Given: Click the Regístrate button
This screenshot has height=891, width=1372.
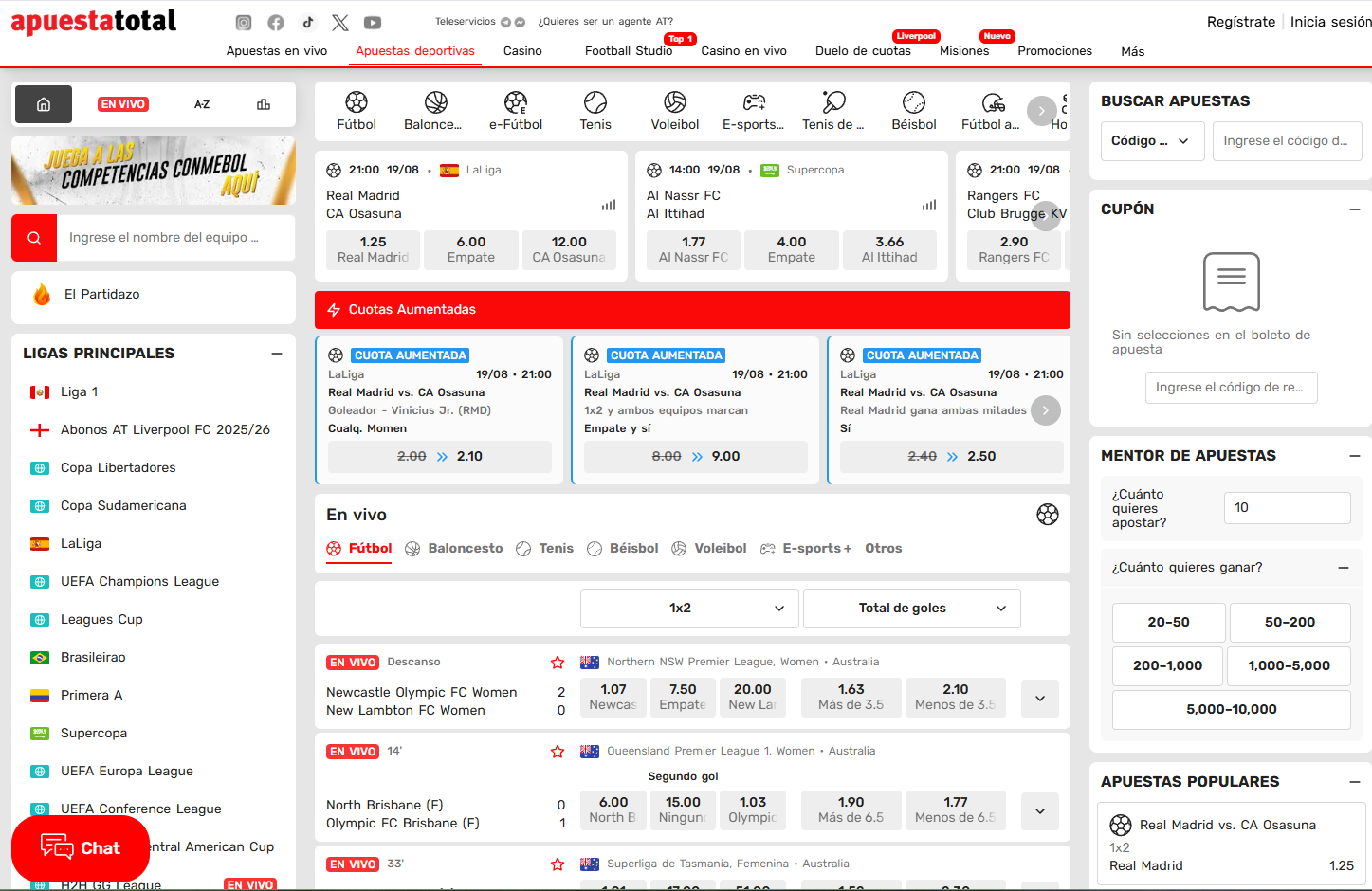Looking at the screenshot, I should (x=1241, y=21).
